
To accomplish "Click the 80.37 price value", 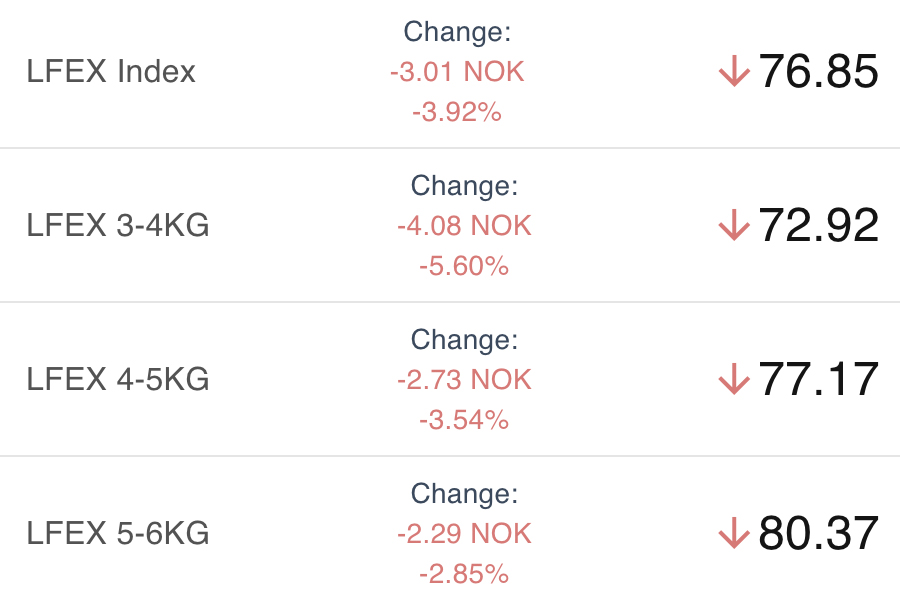I will pos(818,534).
